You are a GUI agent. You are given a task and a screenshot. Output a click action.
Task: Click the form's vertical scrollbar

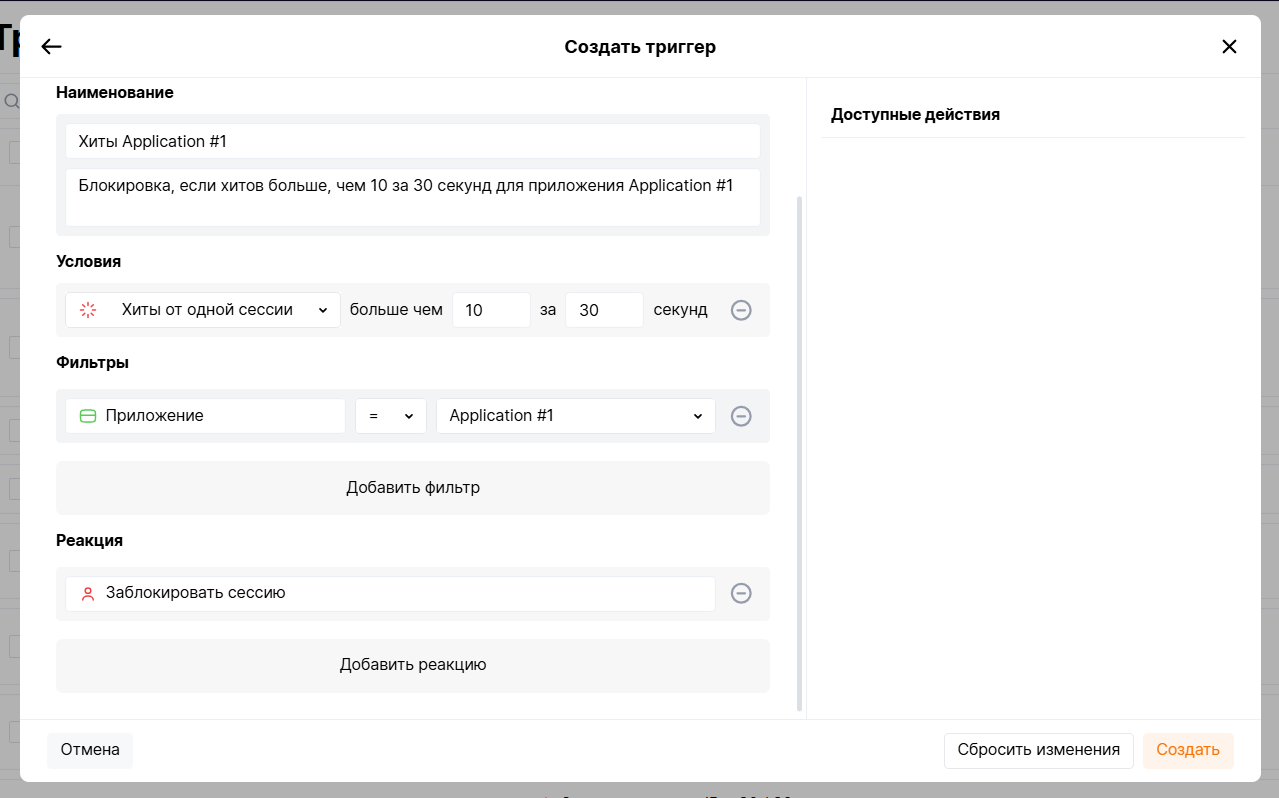click(799, 453)
